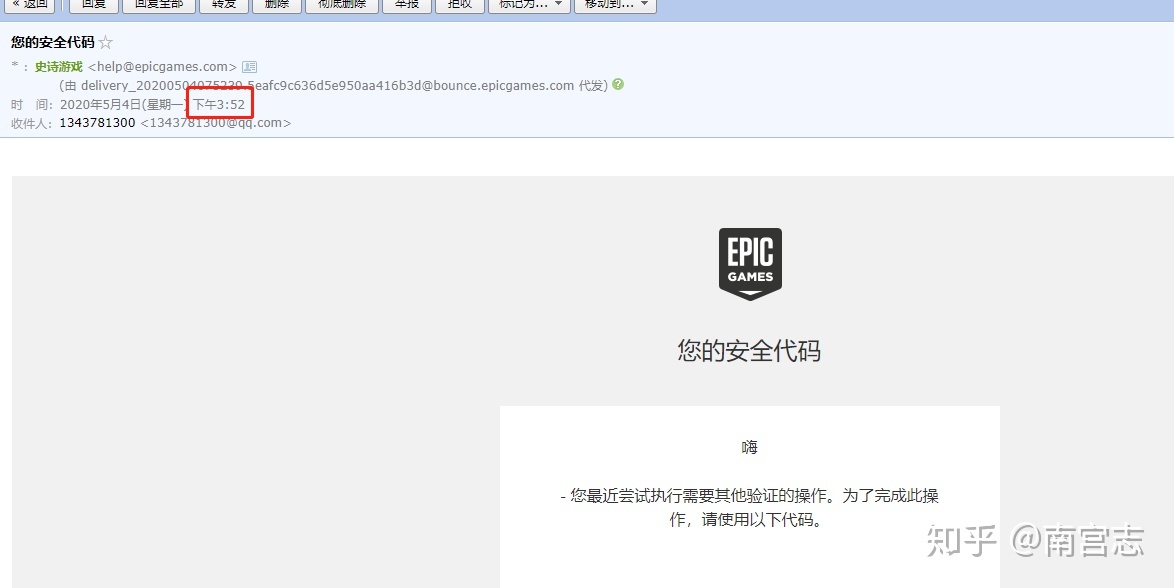Open the 移动到 dropdown
The width and height of the screenshot is (1174, 588).
(615, 4)
